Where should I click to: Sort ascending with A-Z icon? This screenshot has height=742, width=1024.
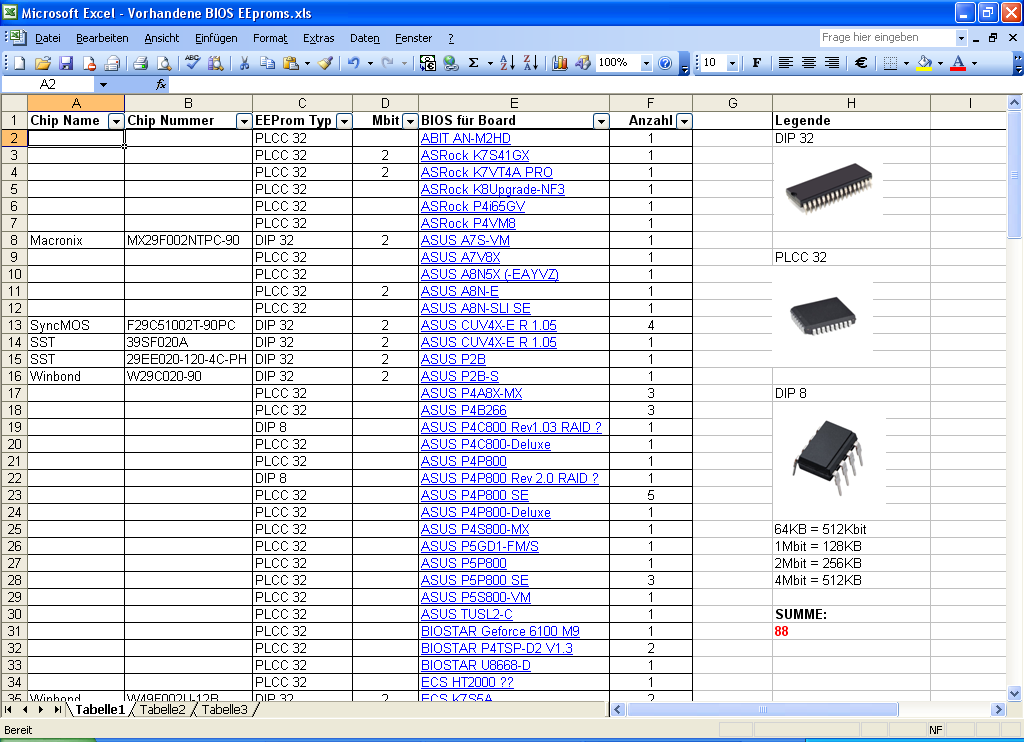[x=507, y=63]
